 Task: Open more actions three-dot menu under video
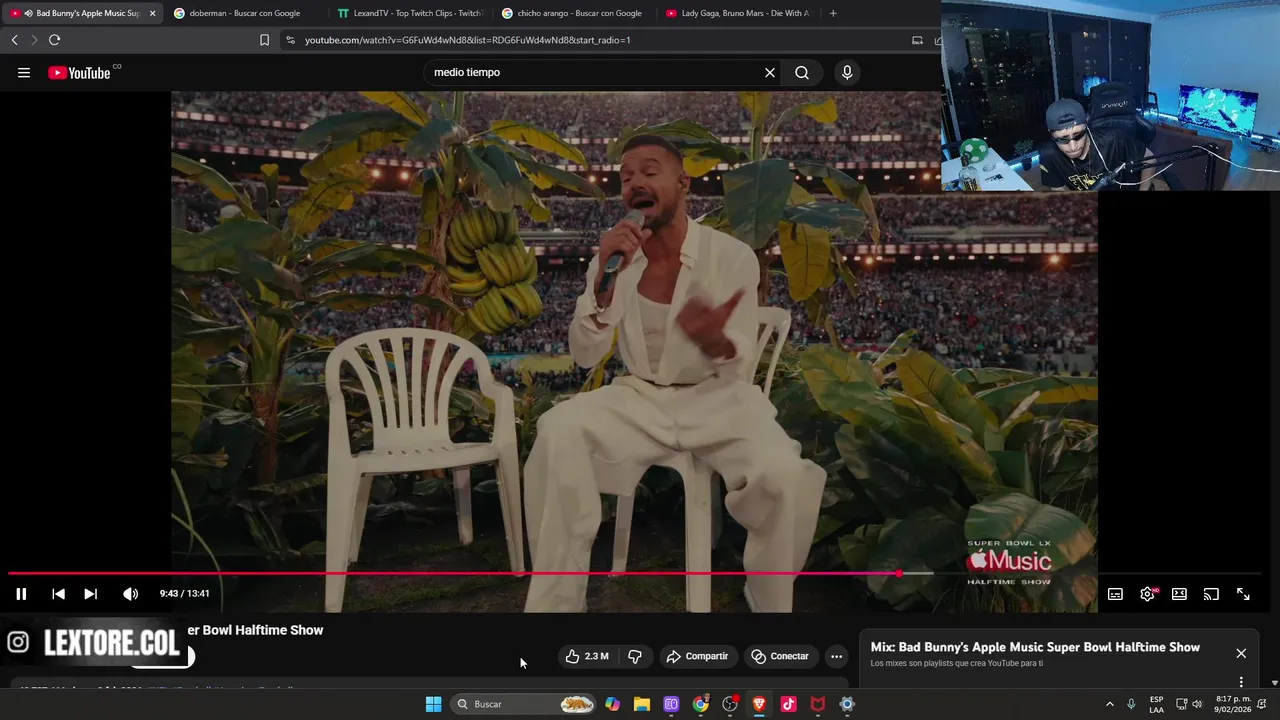(x=836, y=656)
